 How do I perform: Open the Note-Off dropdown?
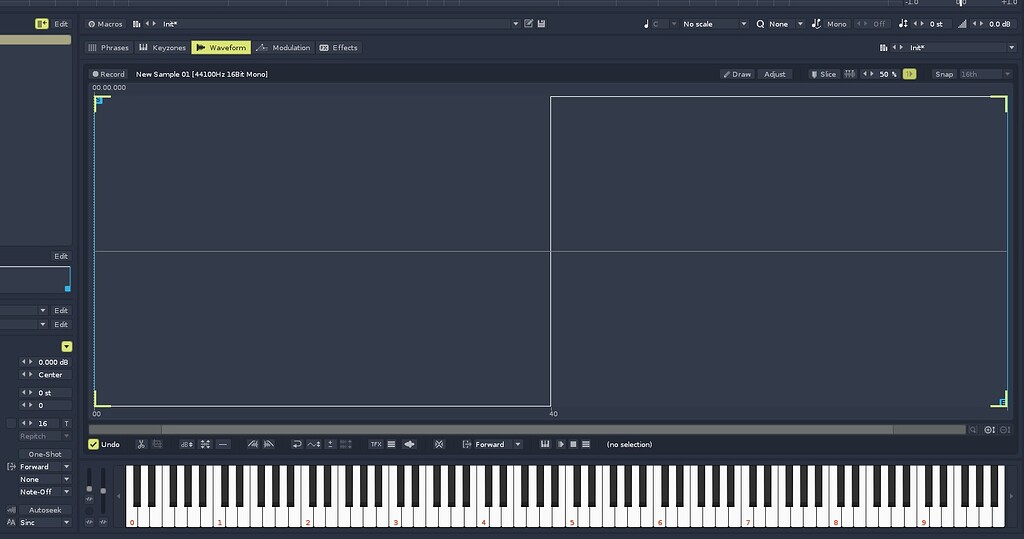tap(44, 492)
